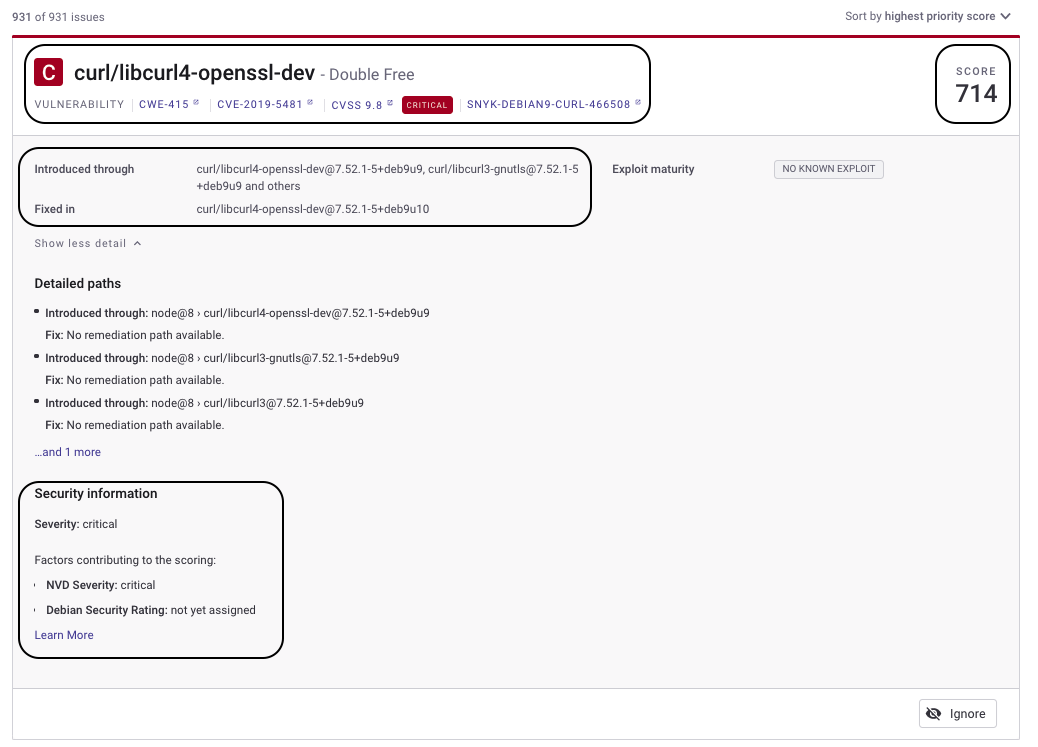Image resolution: width=1038 pixels, height=747 pixels.
Task: Open the CVE-2019-5481 link
Action: pos(260,105)
